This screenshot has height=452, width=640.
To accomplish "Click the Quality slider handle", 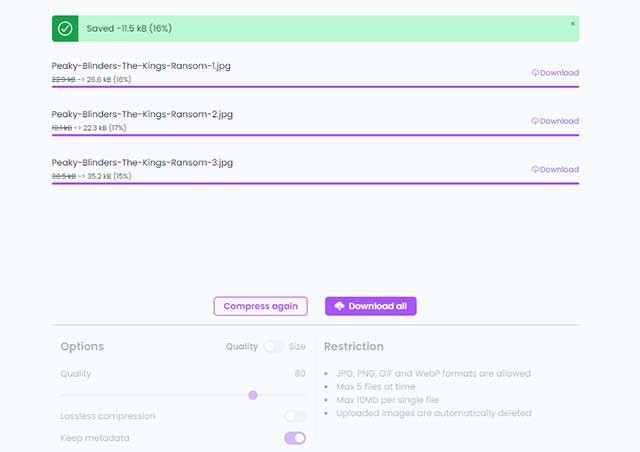I will point(253,395).
